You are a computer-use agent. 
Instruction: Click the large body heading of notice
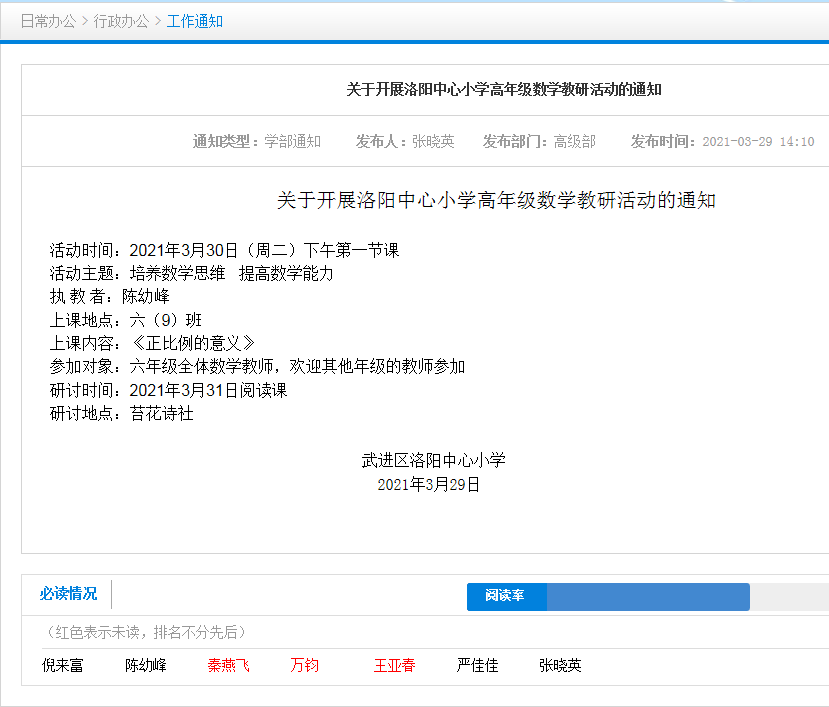pos(496,200)
